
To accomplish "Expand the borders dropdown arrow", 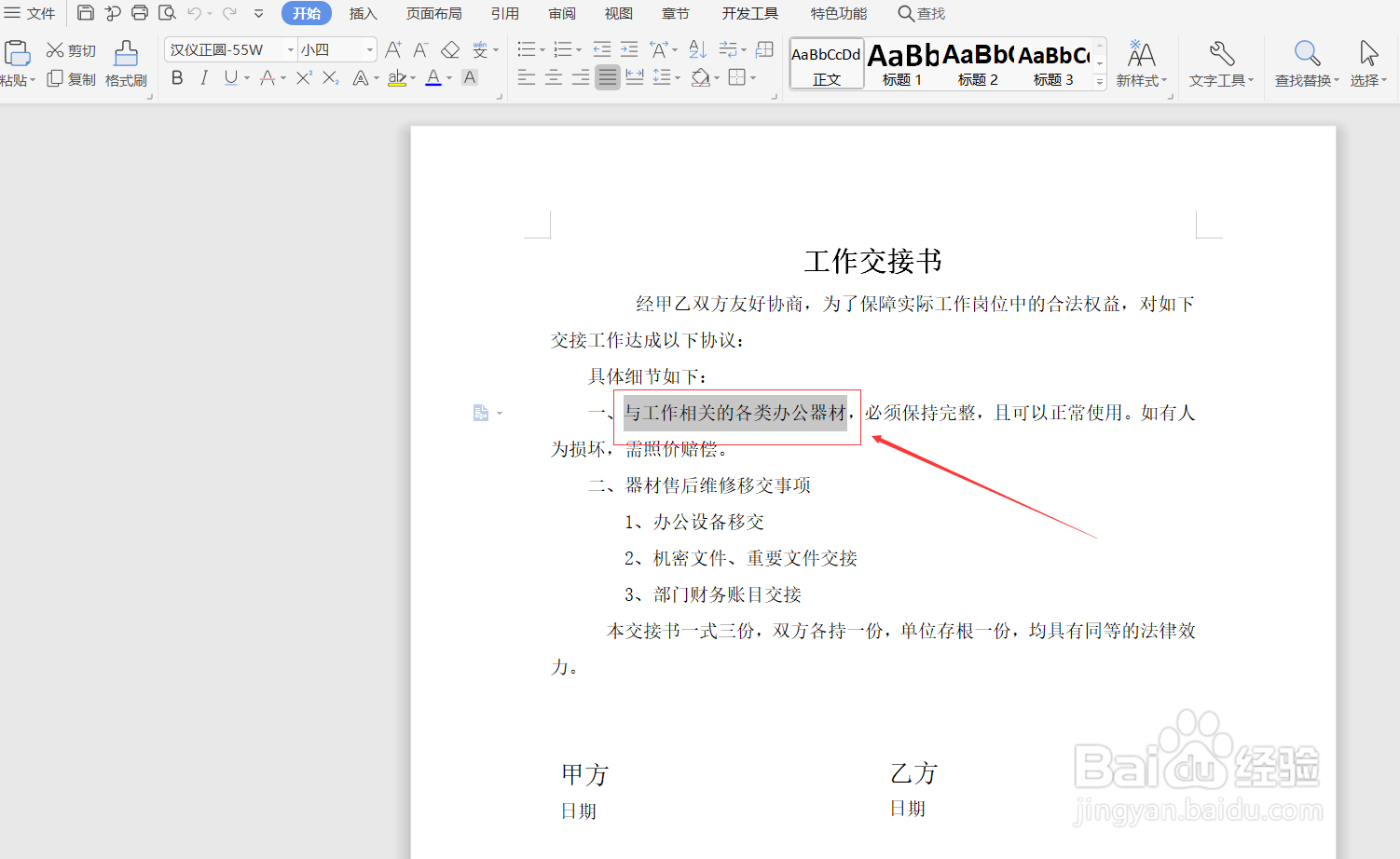I will coord(753,78).
